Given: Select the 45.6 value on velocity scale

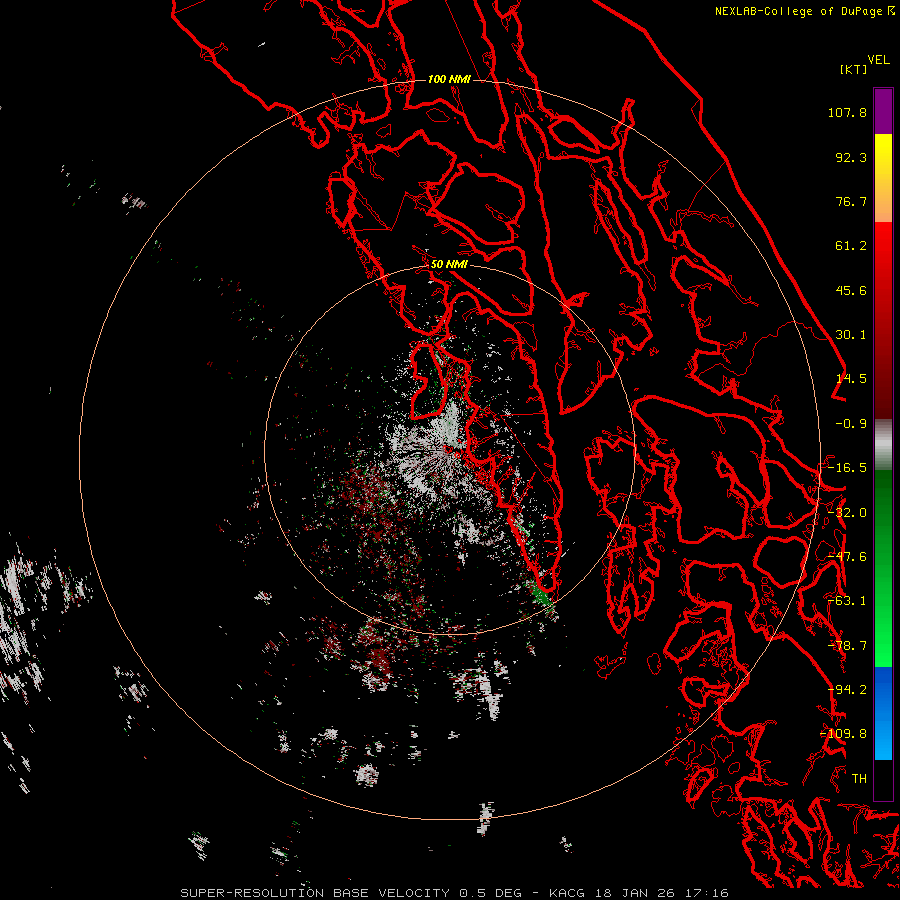Looking at the screenshot, I should coord(851,290).
